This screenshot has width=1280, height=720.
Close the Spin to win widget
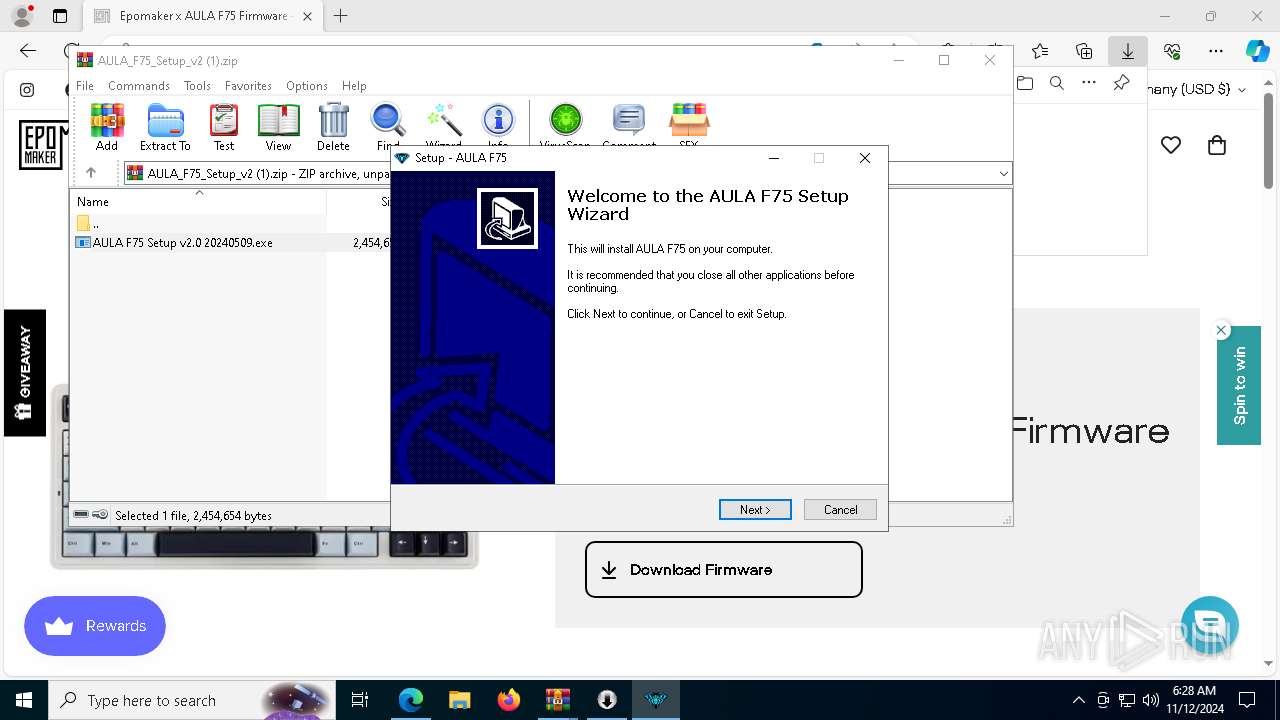coord(1221,330)
